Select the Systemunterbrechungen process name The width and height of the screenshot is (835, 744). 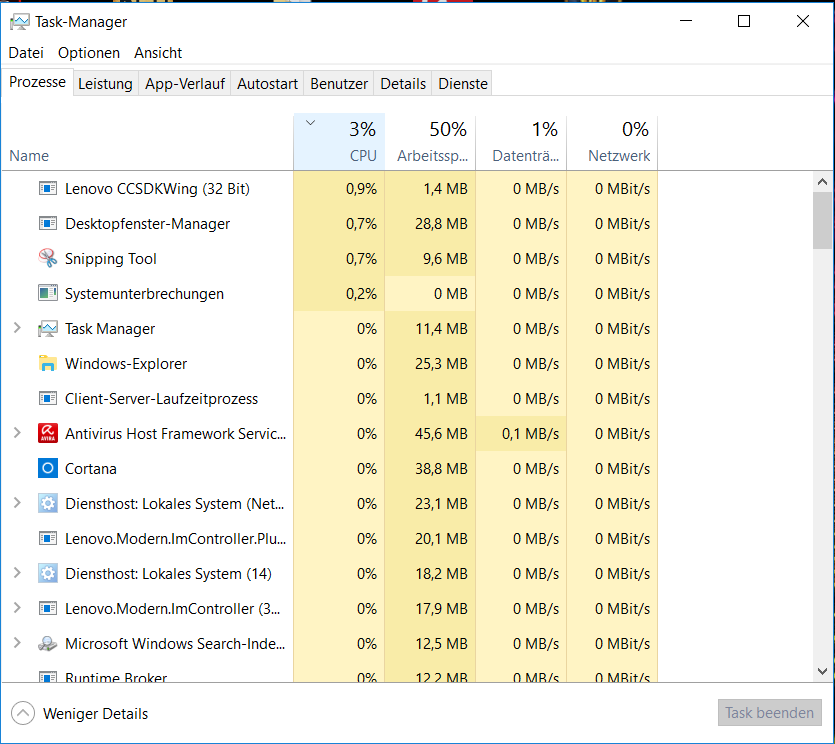tap(144, 294)
